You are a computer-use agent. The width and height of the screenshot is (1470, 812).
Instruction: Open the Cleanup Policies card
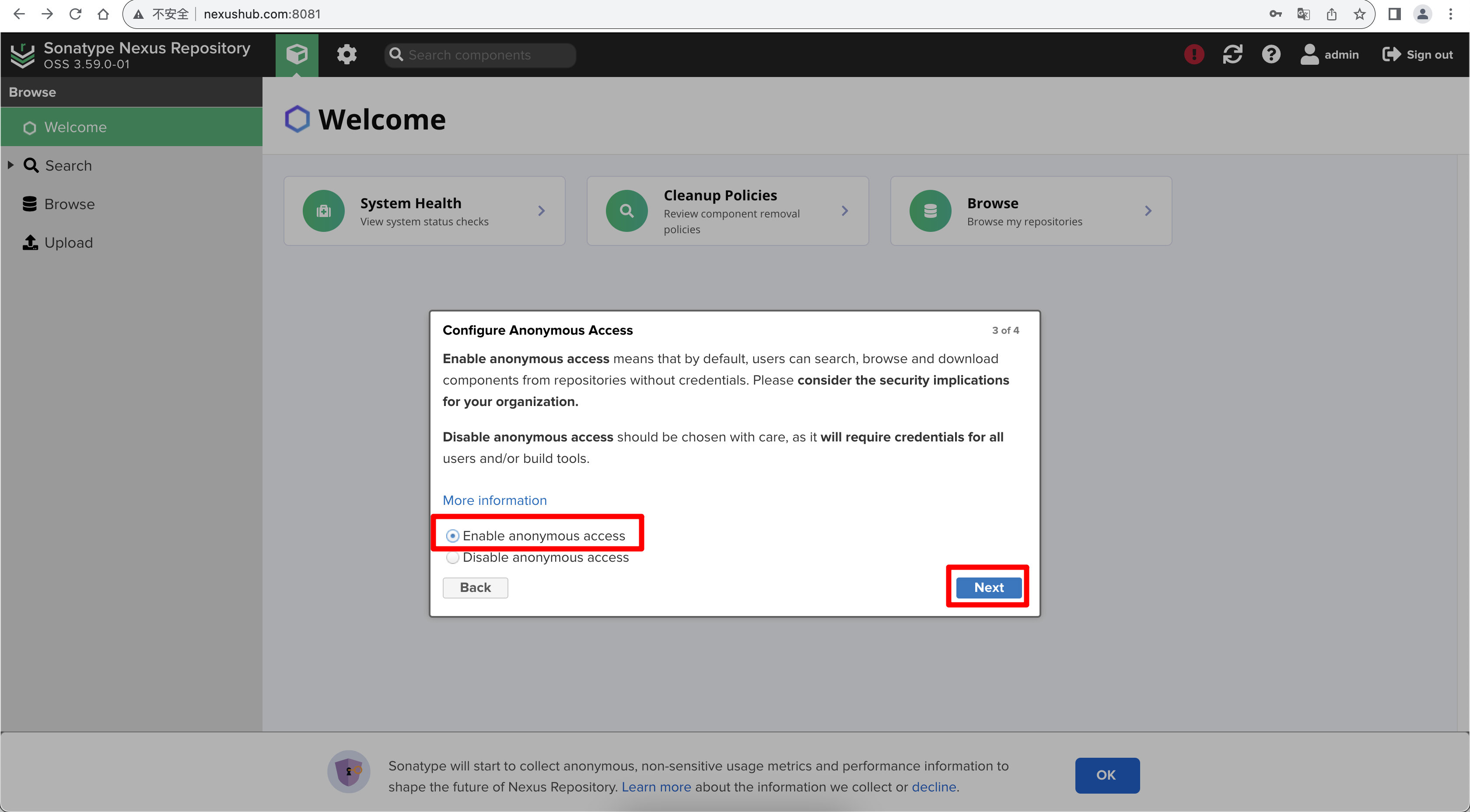728,210
